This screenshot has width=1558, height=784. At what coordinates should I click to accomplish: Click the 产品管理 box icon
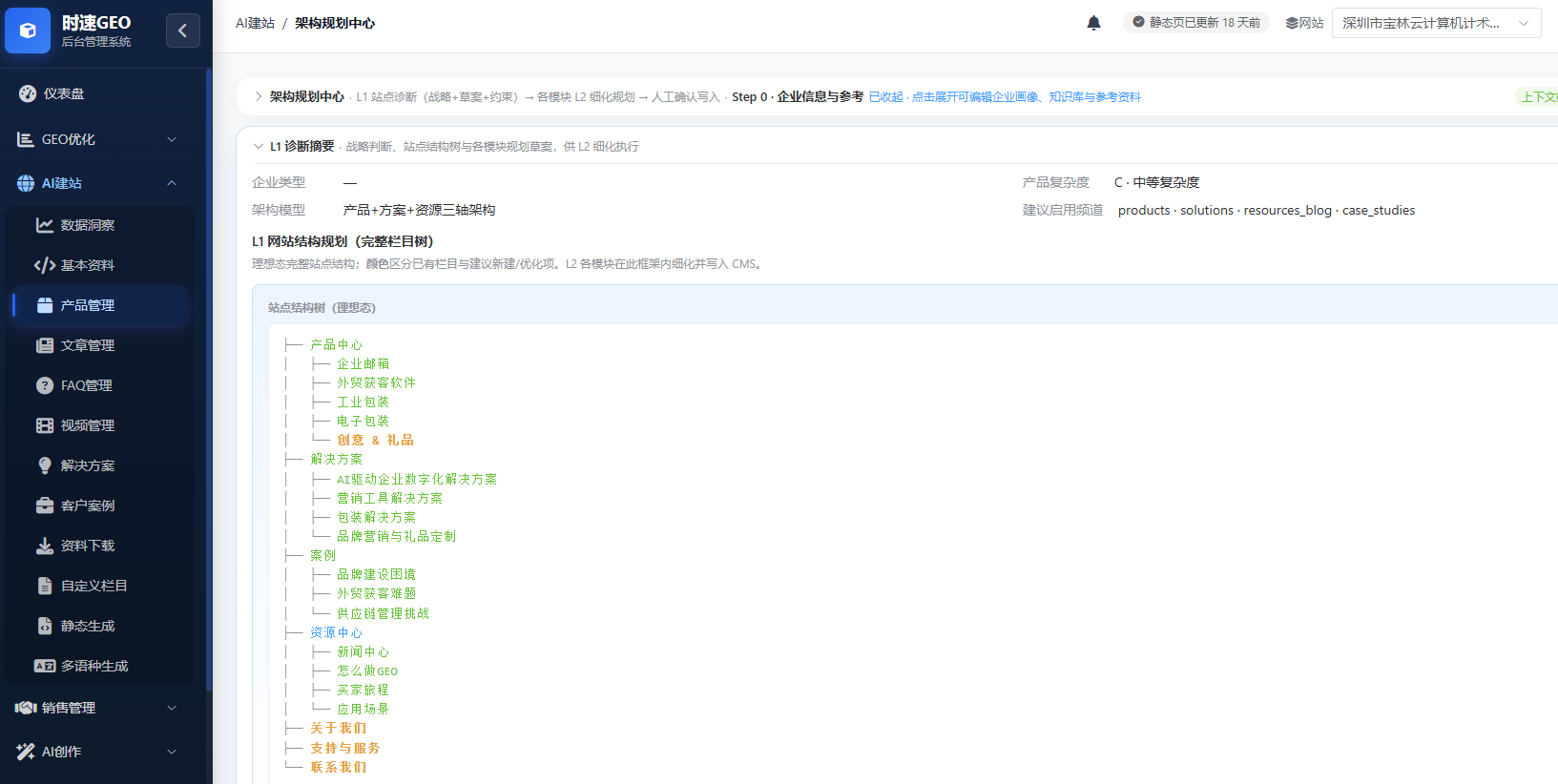click(x=45, y=305)
